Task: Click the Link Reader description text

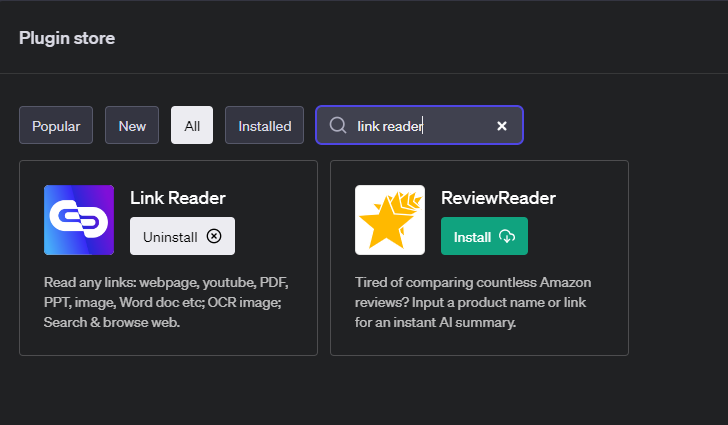Action: (166, 302)
